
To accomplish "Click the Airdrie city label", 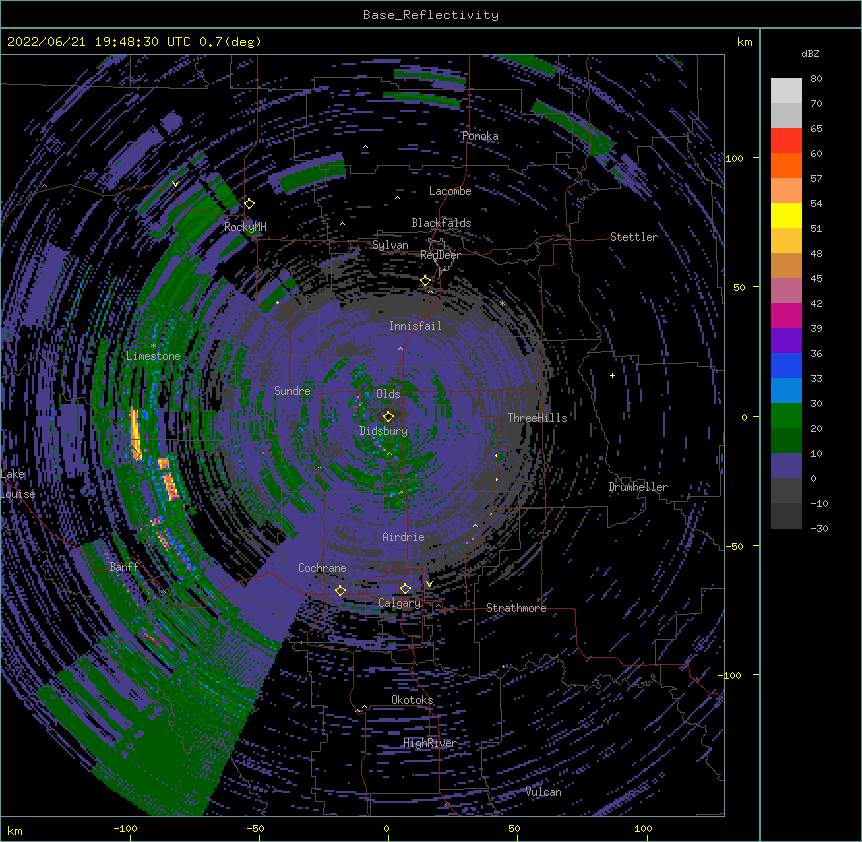I will pyautogui.click(x=404, y=537).
